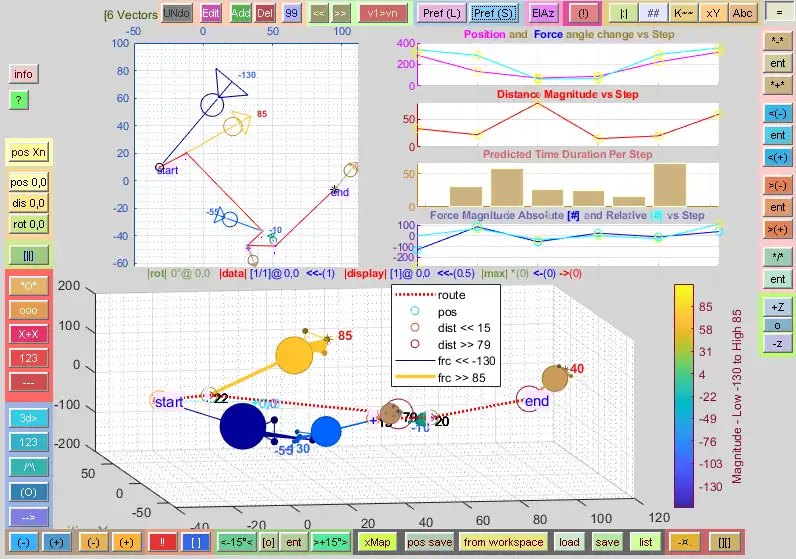Viewport: 796px width, 559px height.
Task: Click the red double exclamation button
Action: click(162, 542)
